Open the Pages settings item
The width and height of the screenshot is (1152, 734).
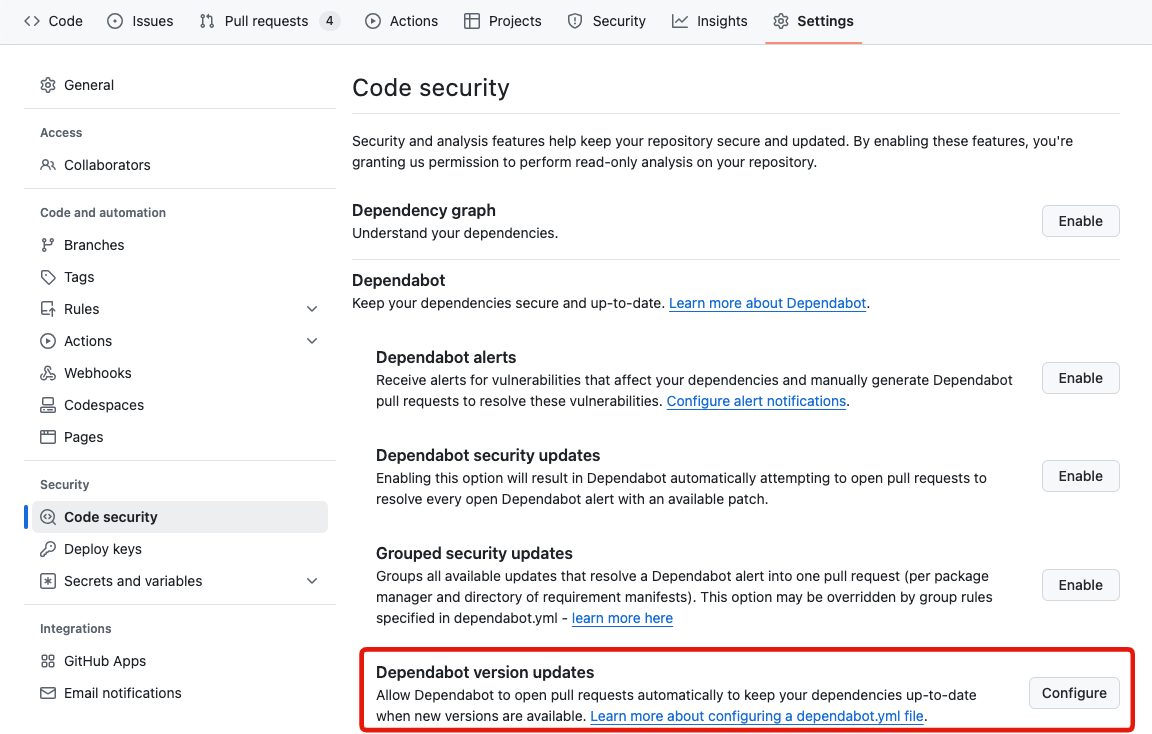pyautogui.click(x=84, y=437)
